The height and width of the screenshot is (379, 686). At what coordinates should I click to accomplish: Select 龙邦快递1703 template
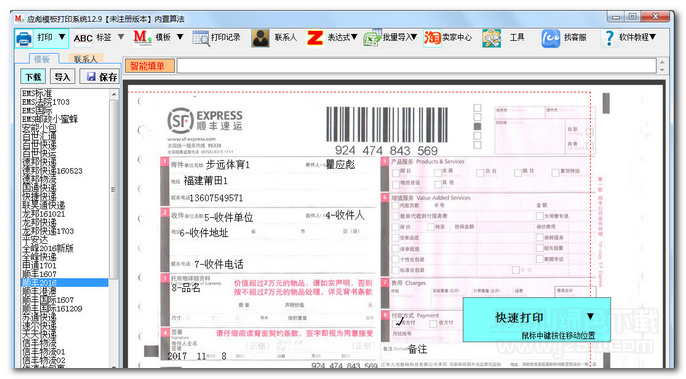(48, 231)
